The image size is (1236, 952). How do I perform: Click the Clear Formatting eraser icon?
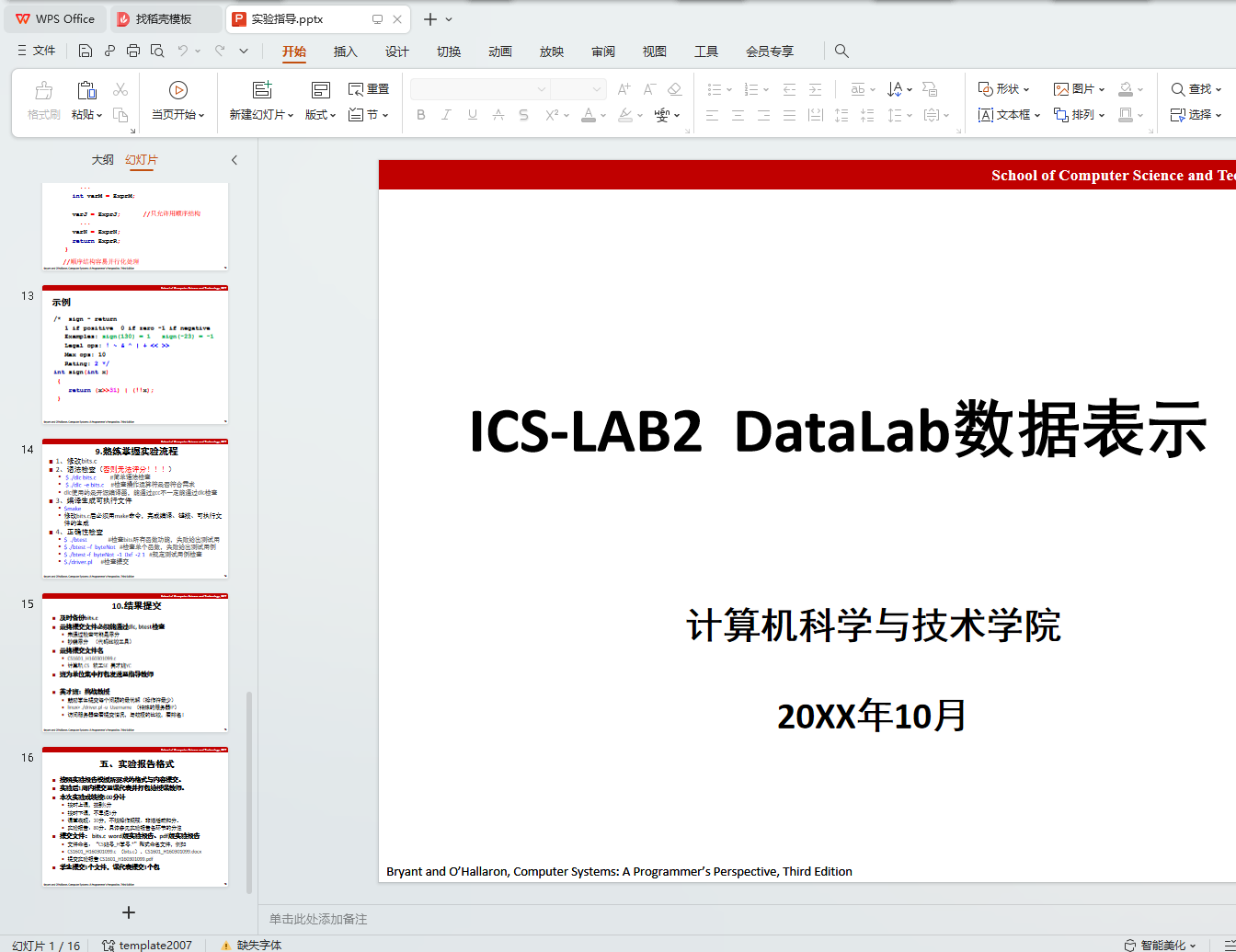[x=675, y=89]
